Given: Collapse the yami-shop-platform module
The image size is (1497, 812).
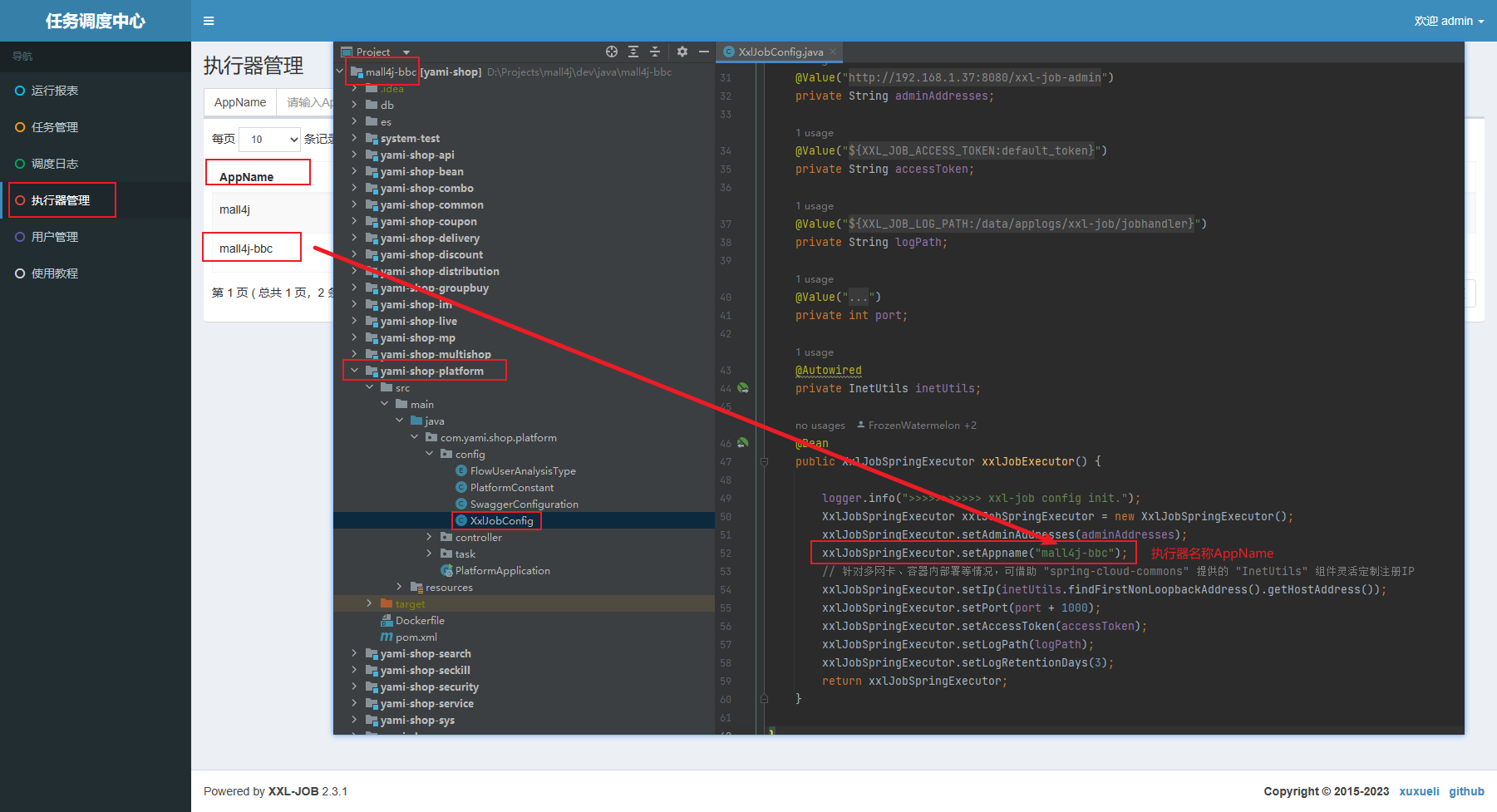Looking at the screenshot, I should (355, 372).
